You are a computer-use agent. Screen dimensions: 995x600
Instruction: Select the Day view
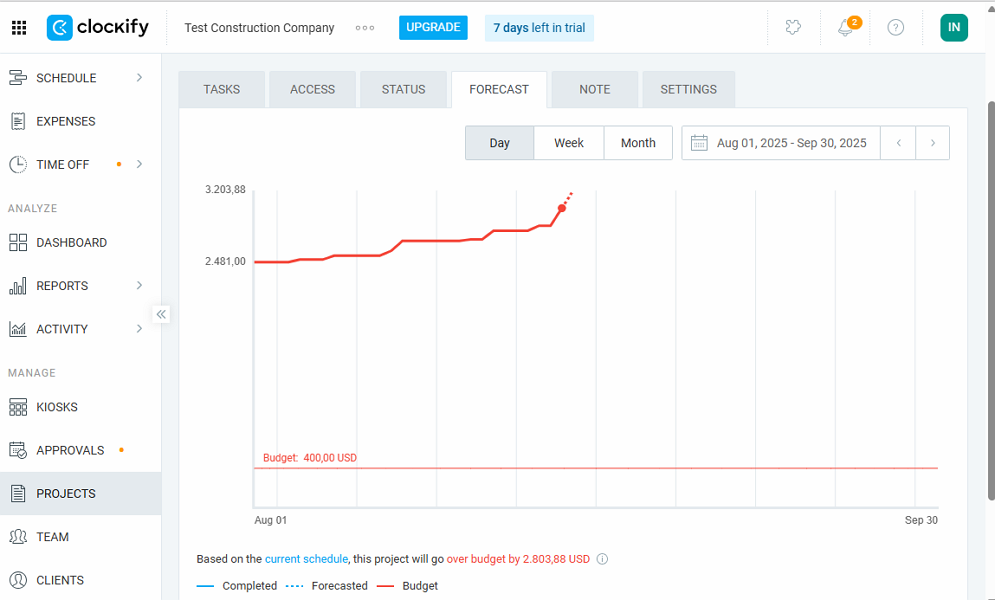click(x=499, y=142)
